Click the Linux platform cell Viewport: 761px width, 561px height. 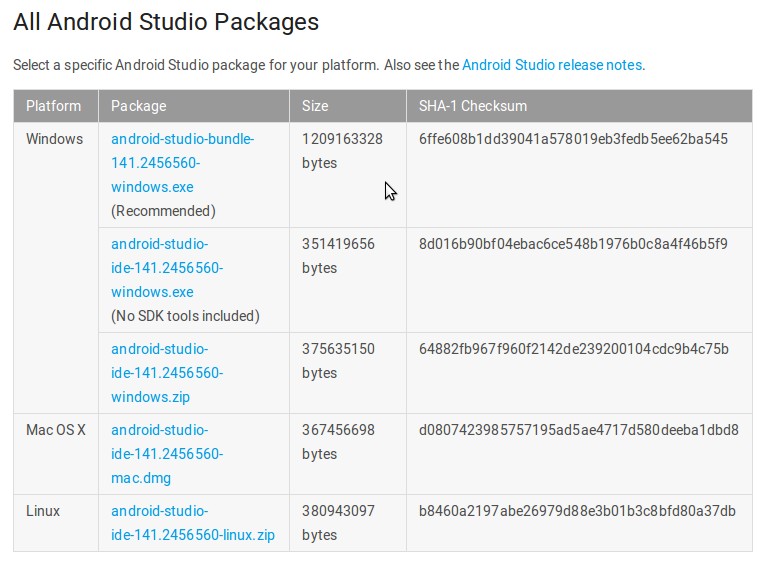[x=43, y=511]
